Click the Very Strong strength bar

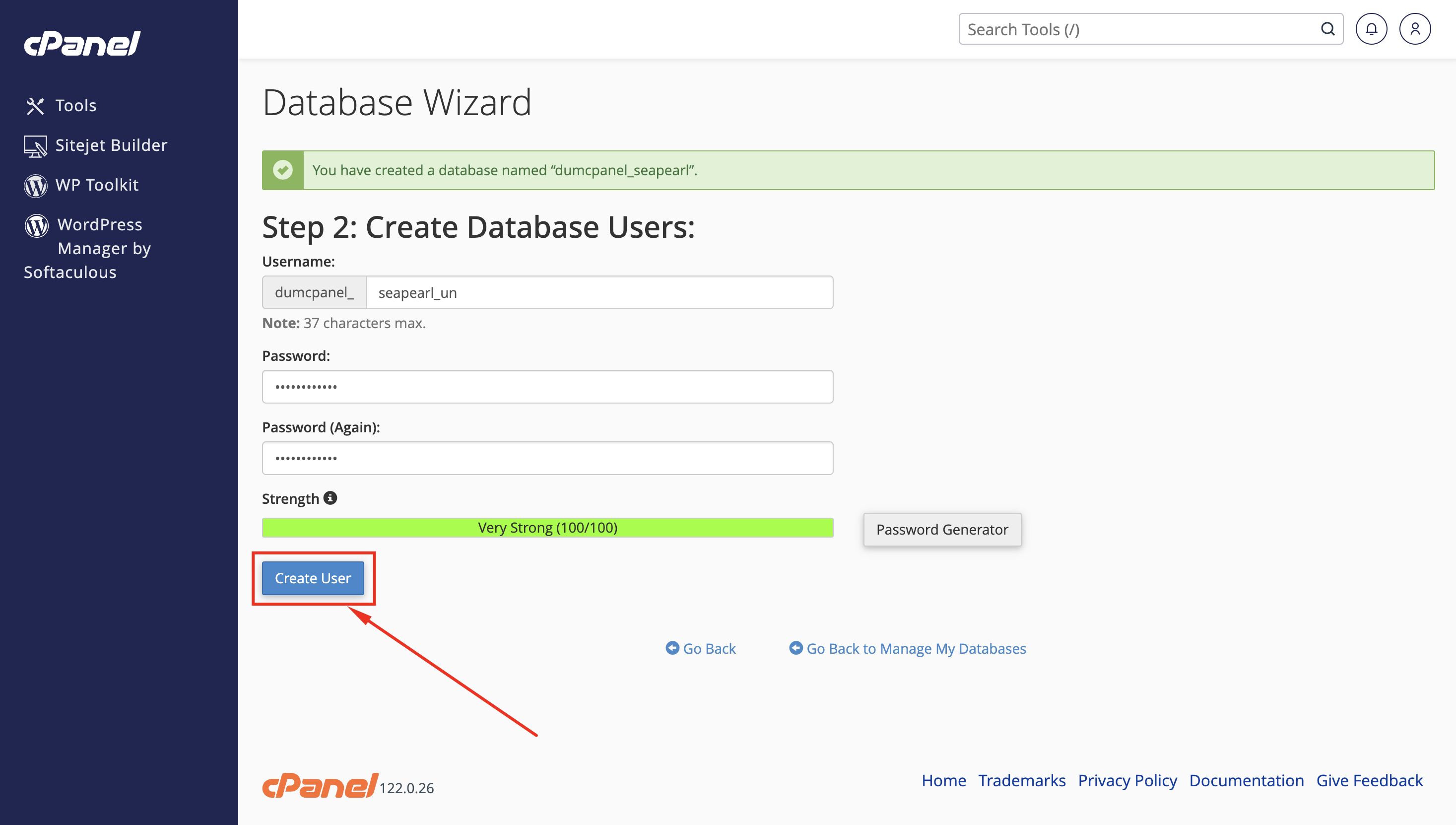(547, 528)
